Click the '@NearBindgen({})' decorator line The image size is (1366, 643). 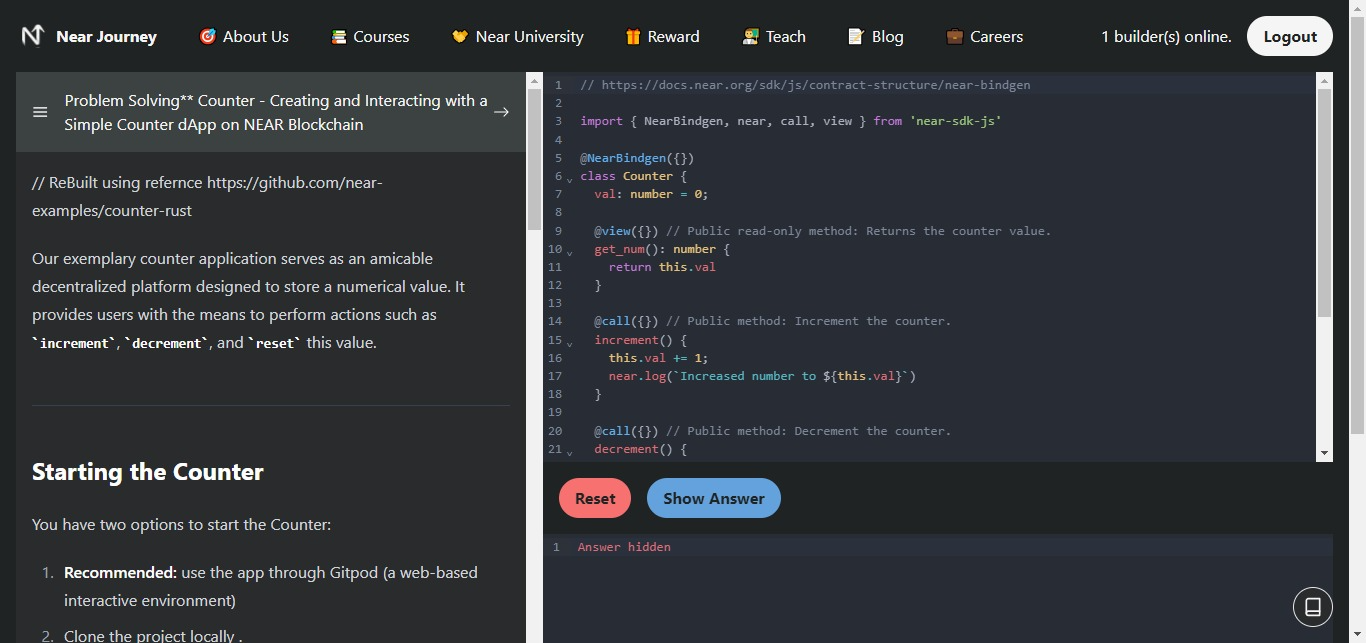[x=637, y=158]
